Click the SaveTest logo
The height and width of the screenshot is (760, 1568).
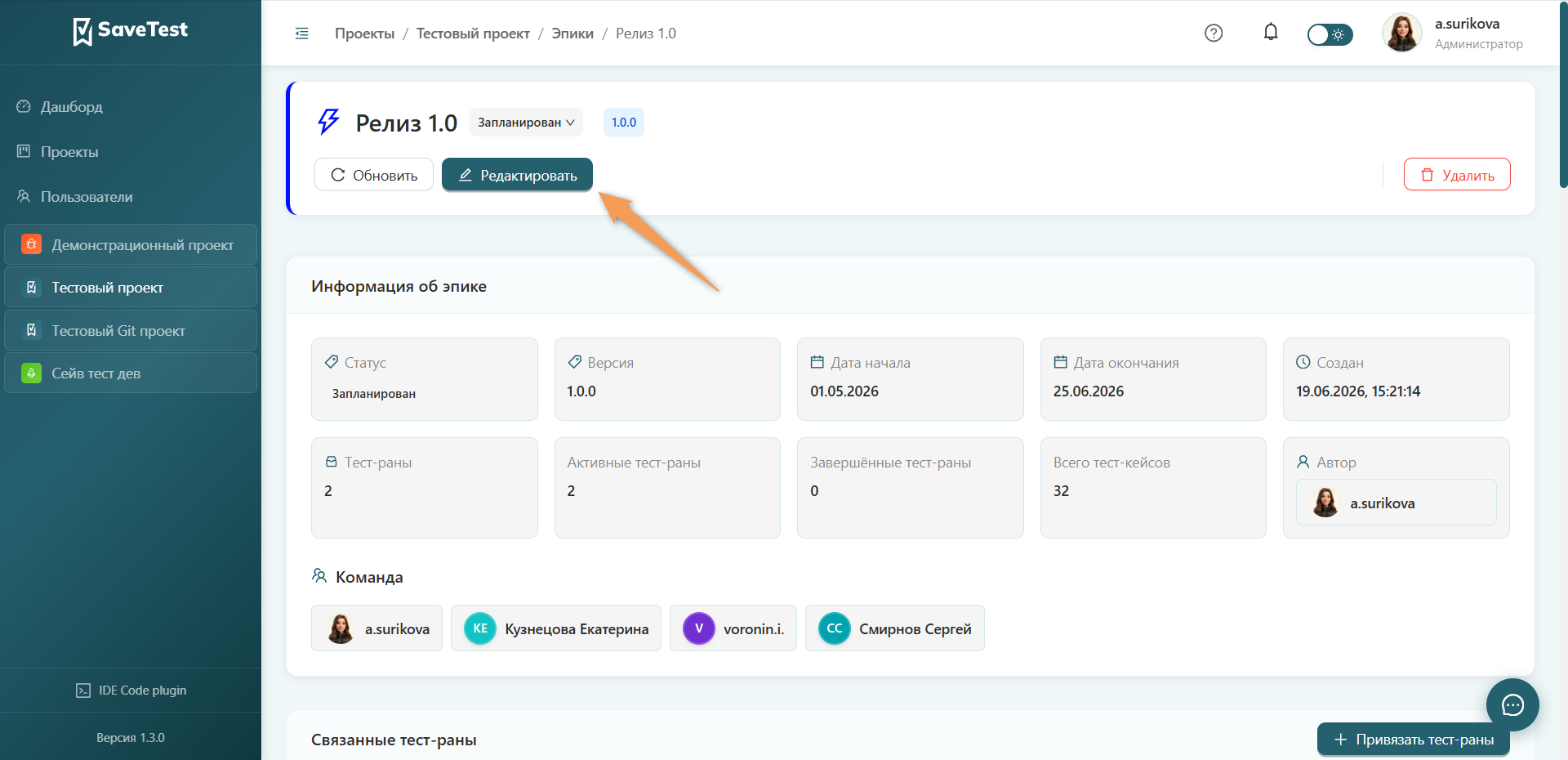click(131, 31)
